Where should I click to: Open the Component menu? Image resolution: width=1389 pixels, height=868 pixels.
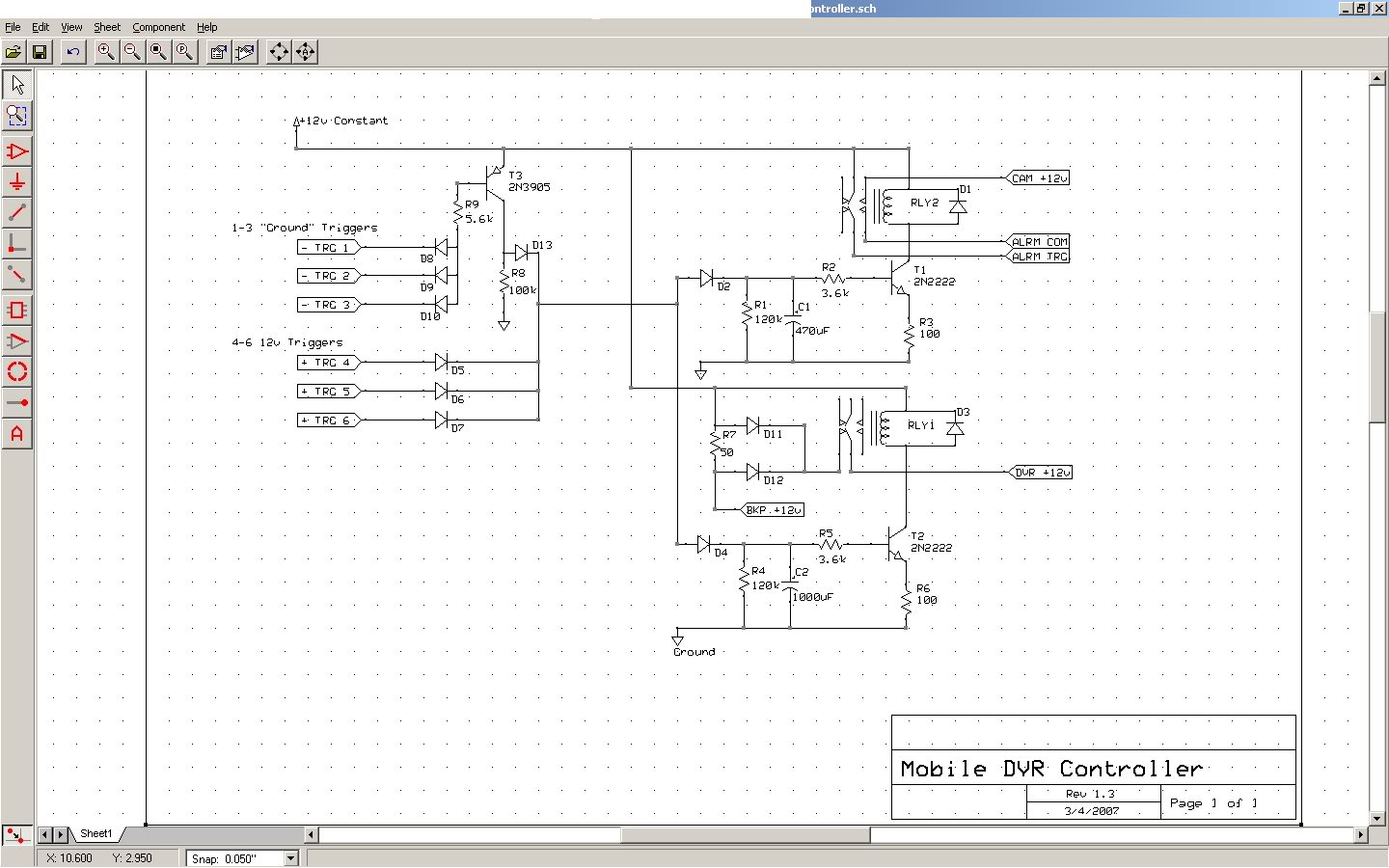(x=159, y=27)
